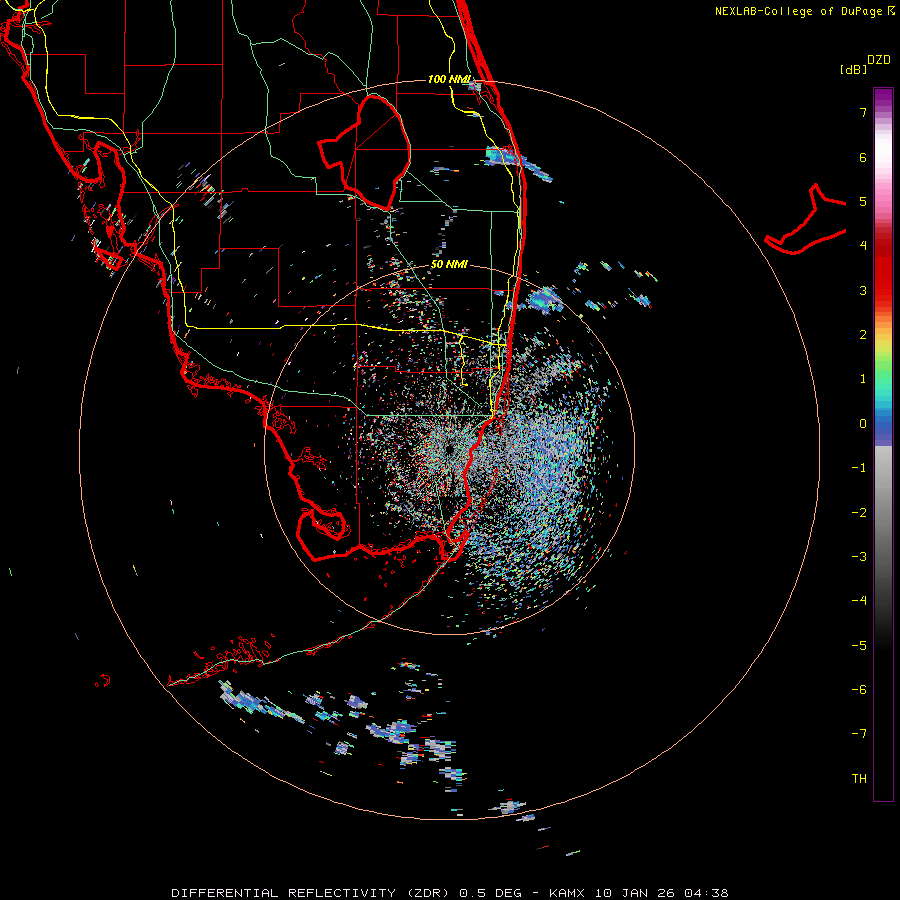Click the [dB] unit label

(853, 69)
